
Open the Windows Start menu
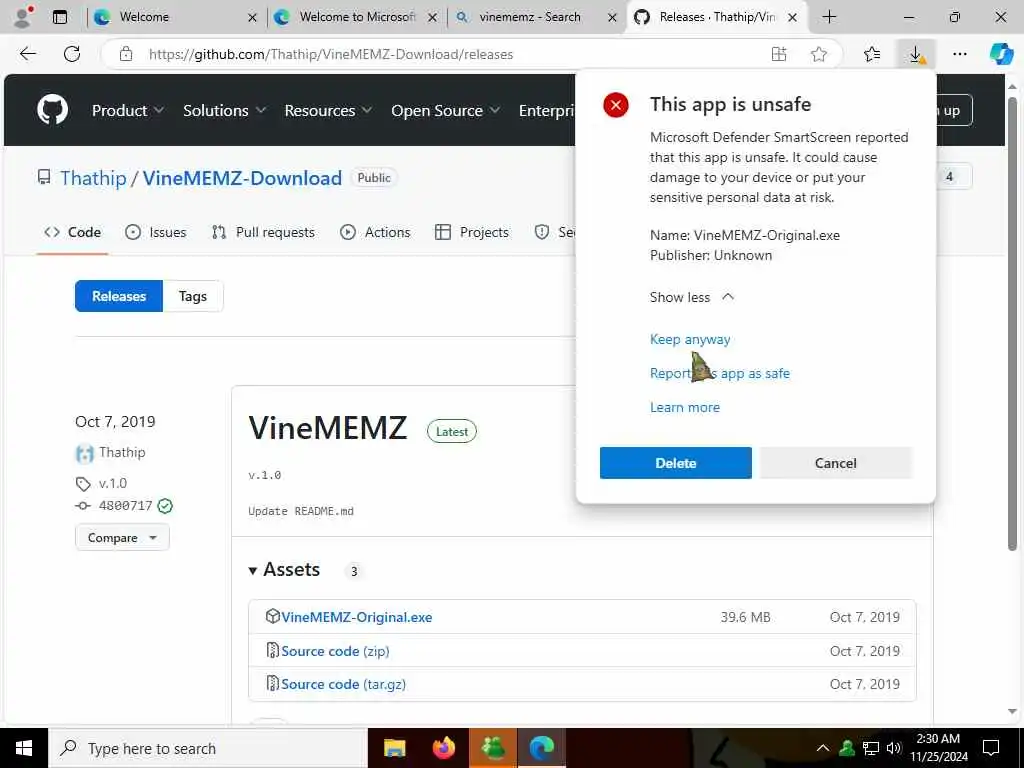pos(24,748)
